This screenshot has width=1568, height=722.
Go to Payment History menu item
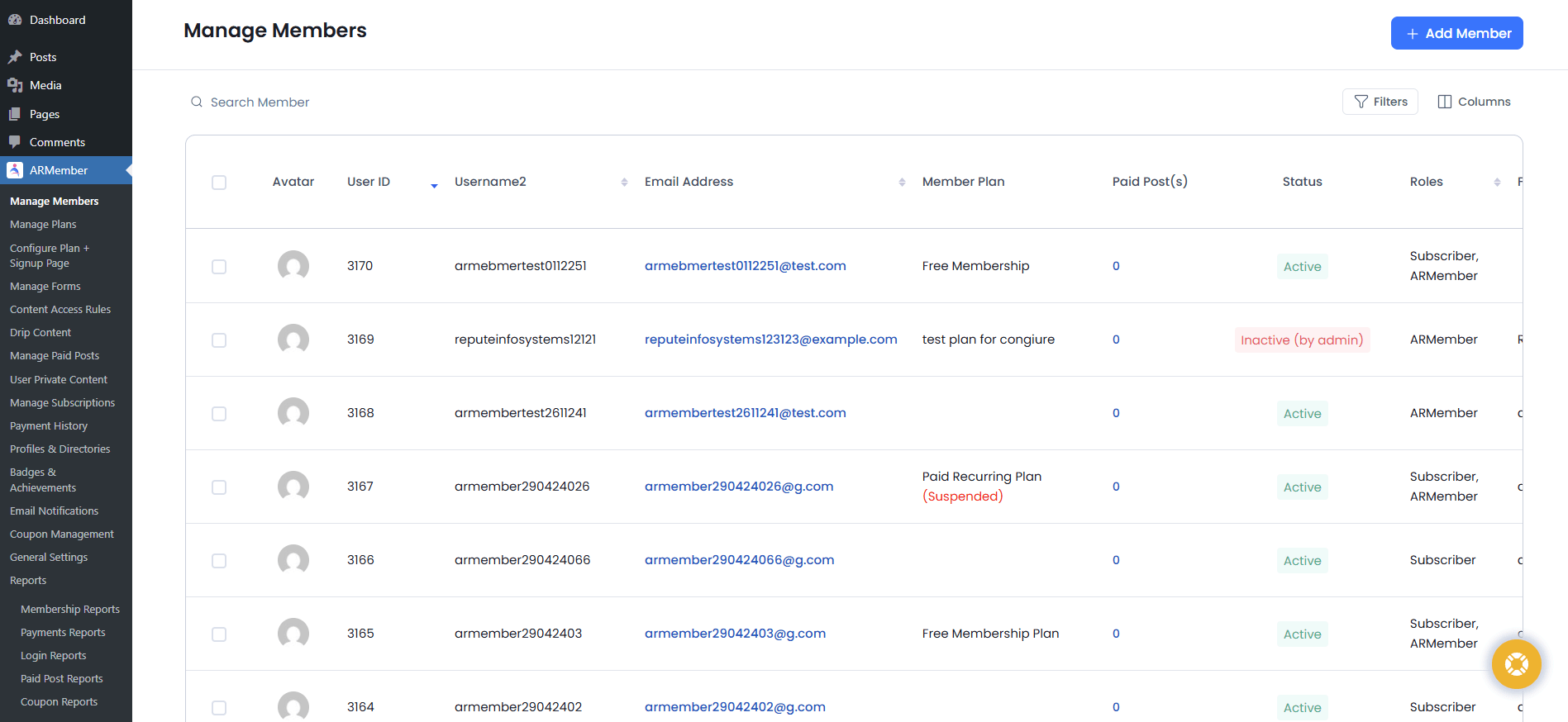[x=49, y=426]
